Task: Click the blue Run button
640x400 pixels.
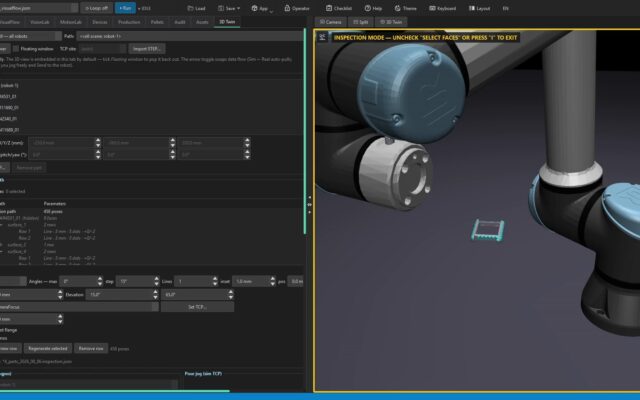Action: click(x=125, y=8)
